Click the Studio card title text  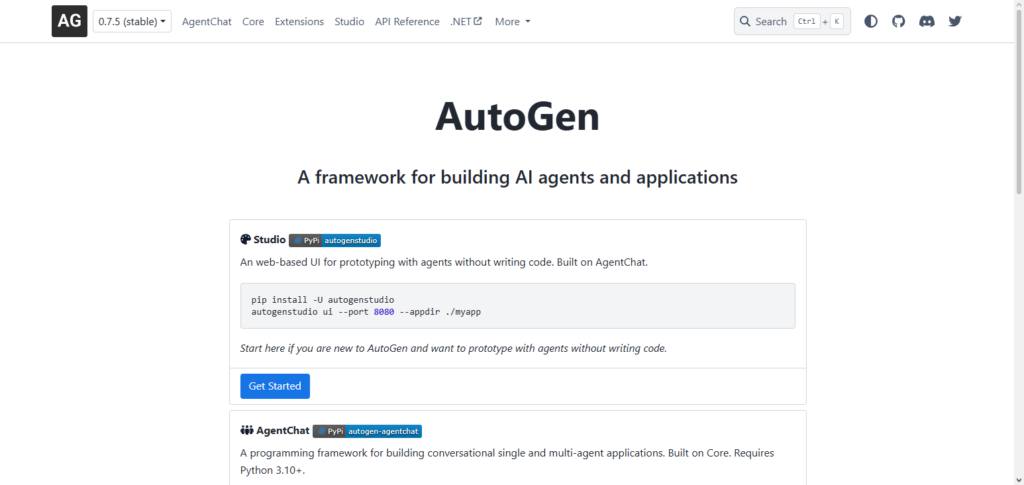270,240
